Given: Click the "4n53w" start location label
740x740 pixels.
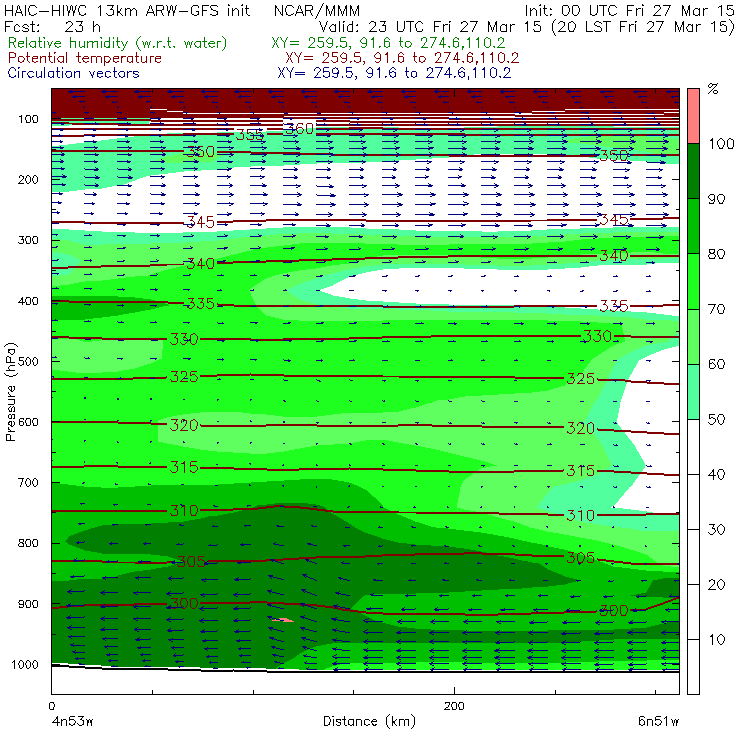Looking at the screenshot, I should pyautogui.click(x=72, y=721).
